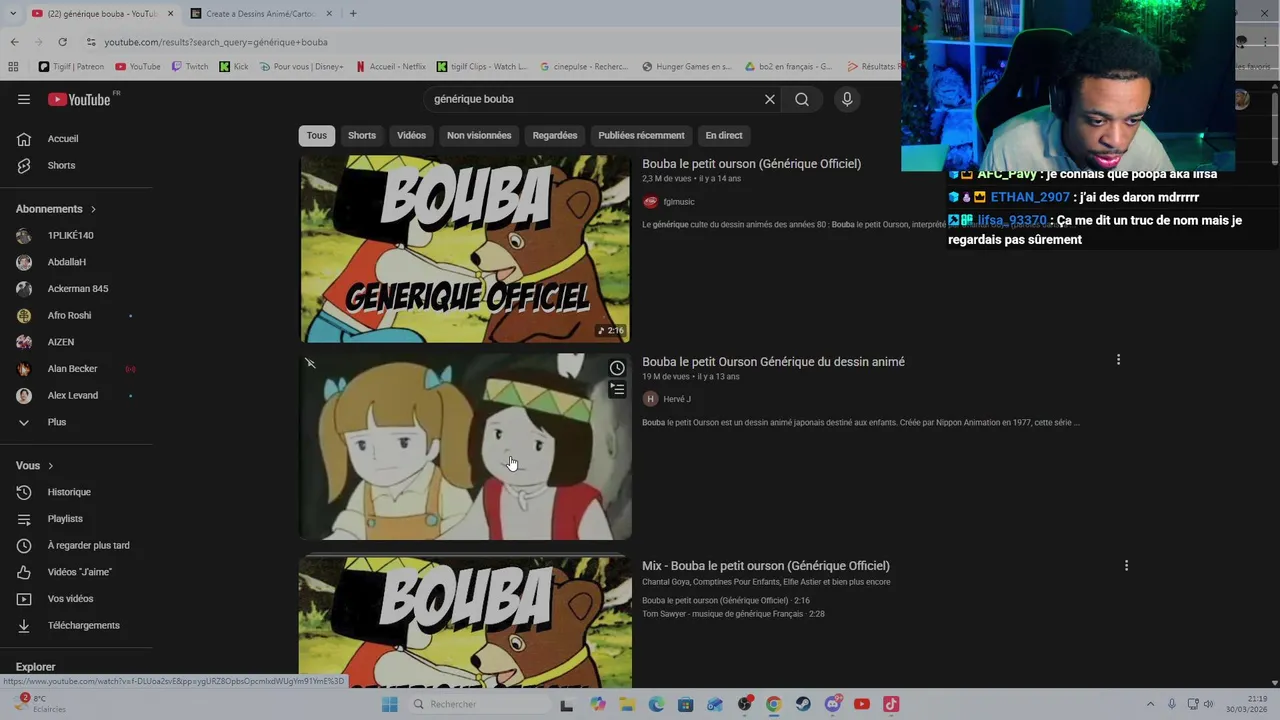
Task: Expand the Vous section
Action: pos(35,466)
